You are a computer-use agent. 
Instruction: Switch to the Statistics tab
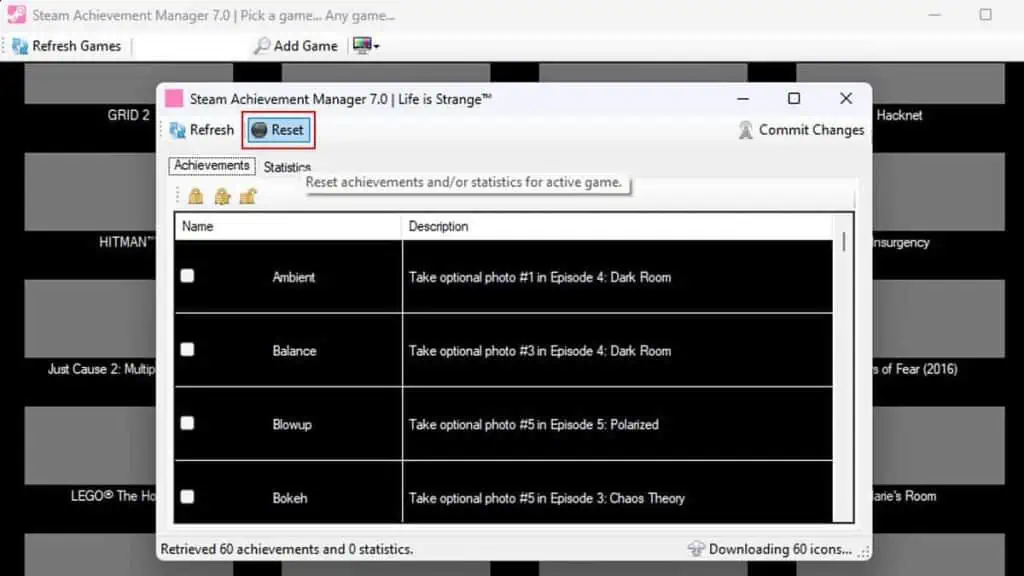pyautogui.click(x=286, y=167)
